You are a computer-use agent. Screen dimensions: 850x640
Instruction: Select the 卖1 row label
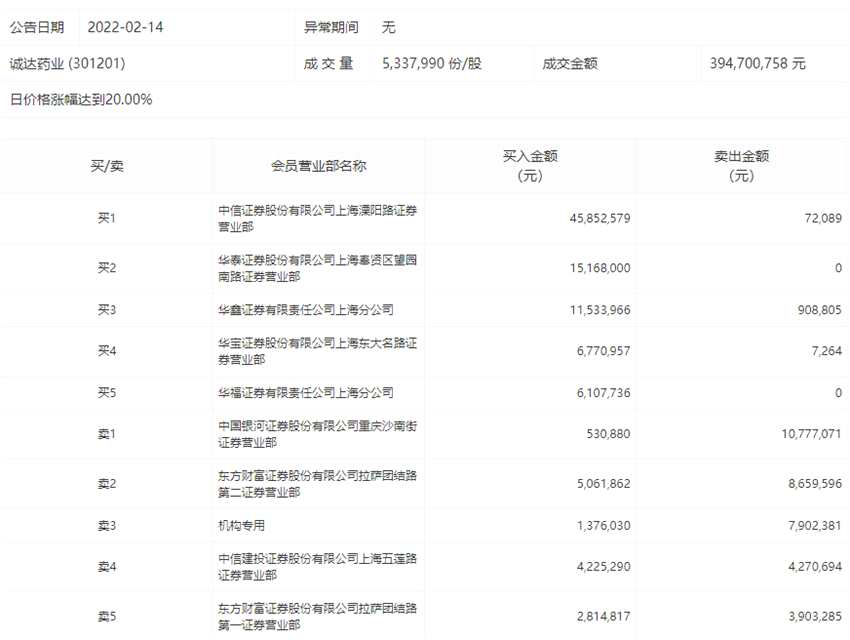[107, 434]
